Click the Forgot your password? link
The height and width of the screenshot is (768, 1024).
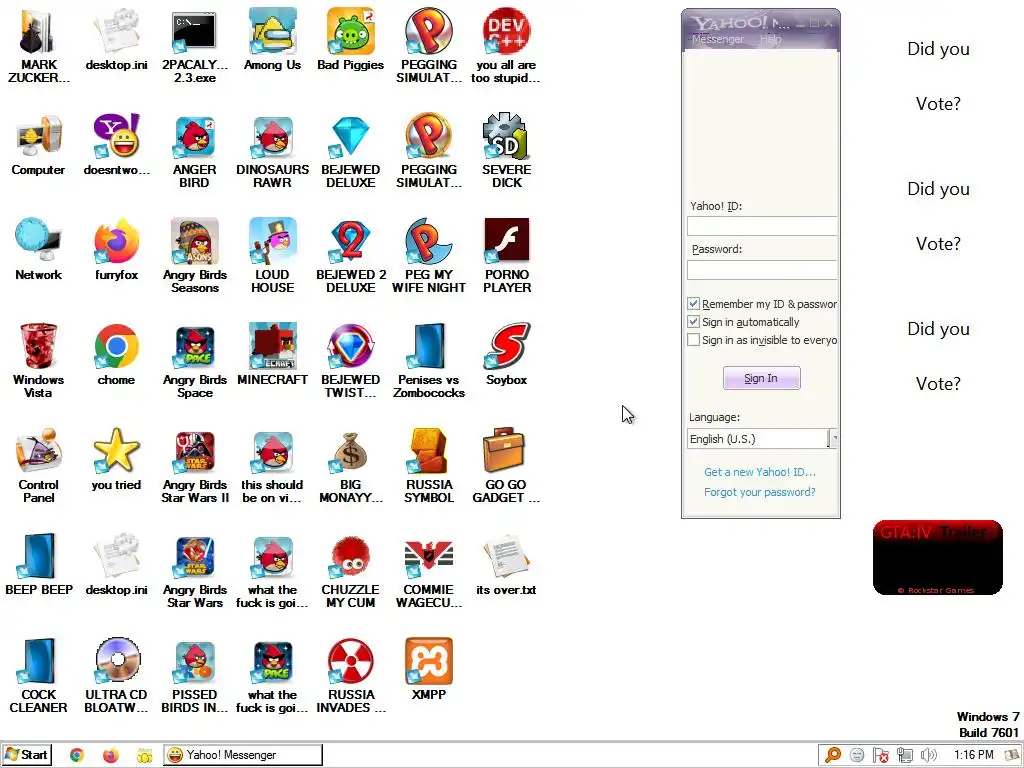pyautogui.click(x=760, y=492)
